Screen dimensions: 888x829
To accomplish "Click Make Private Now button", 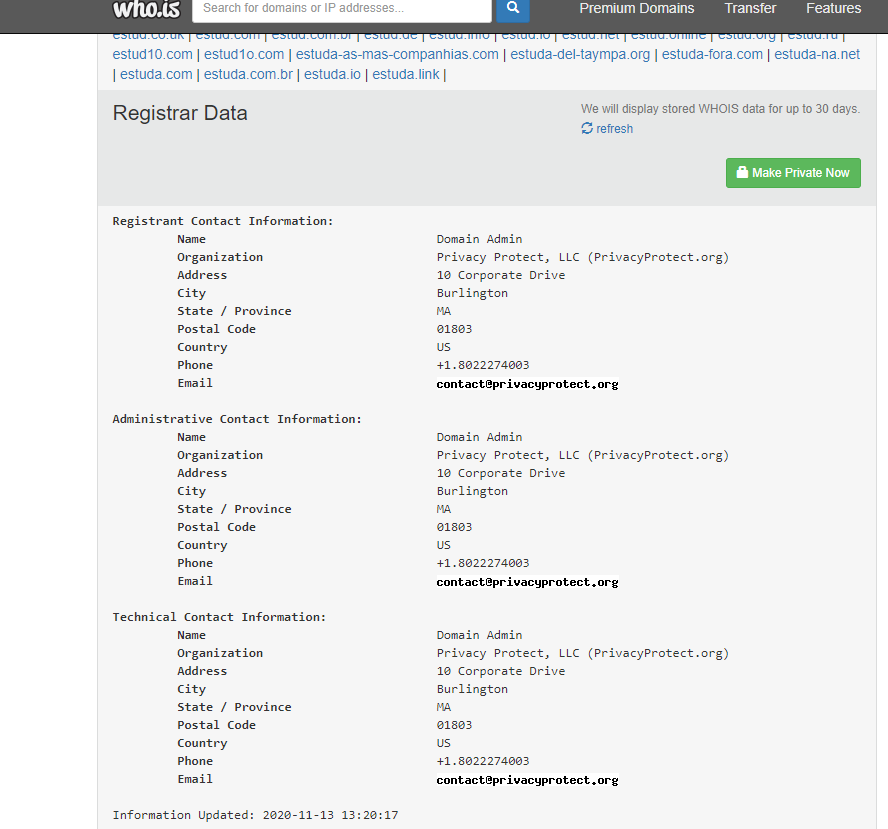I will click(793, 173).
